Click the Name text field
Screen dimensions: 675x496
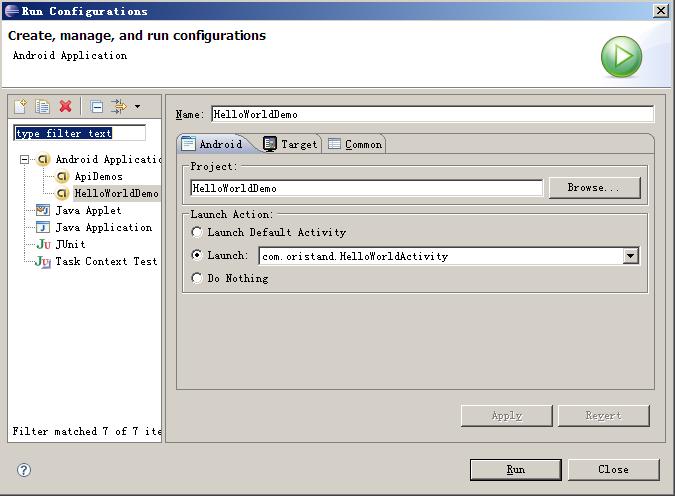pos(432,114)
